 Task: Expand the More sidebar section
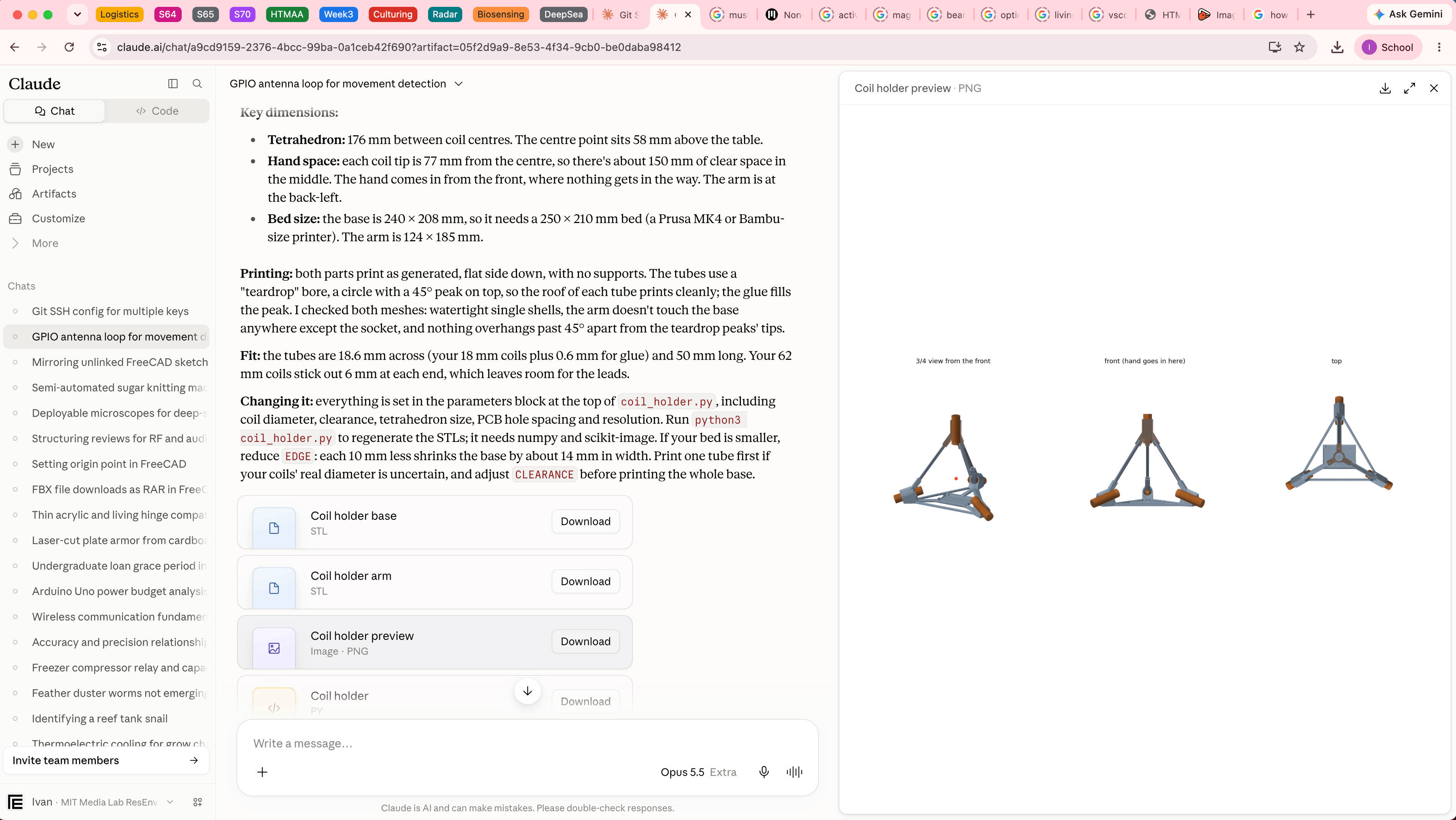click(x=45, y=243)
